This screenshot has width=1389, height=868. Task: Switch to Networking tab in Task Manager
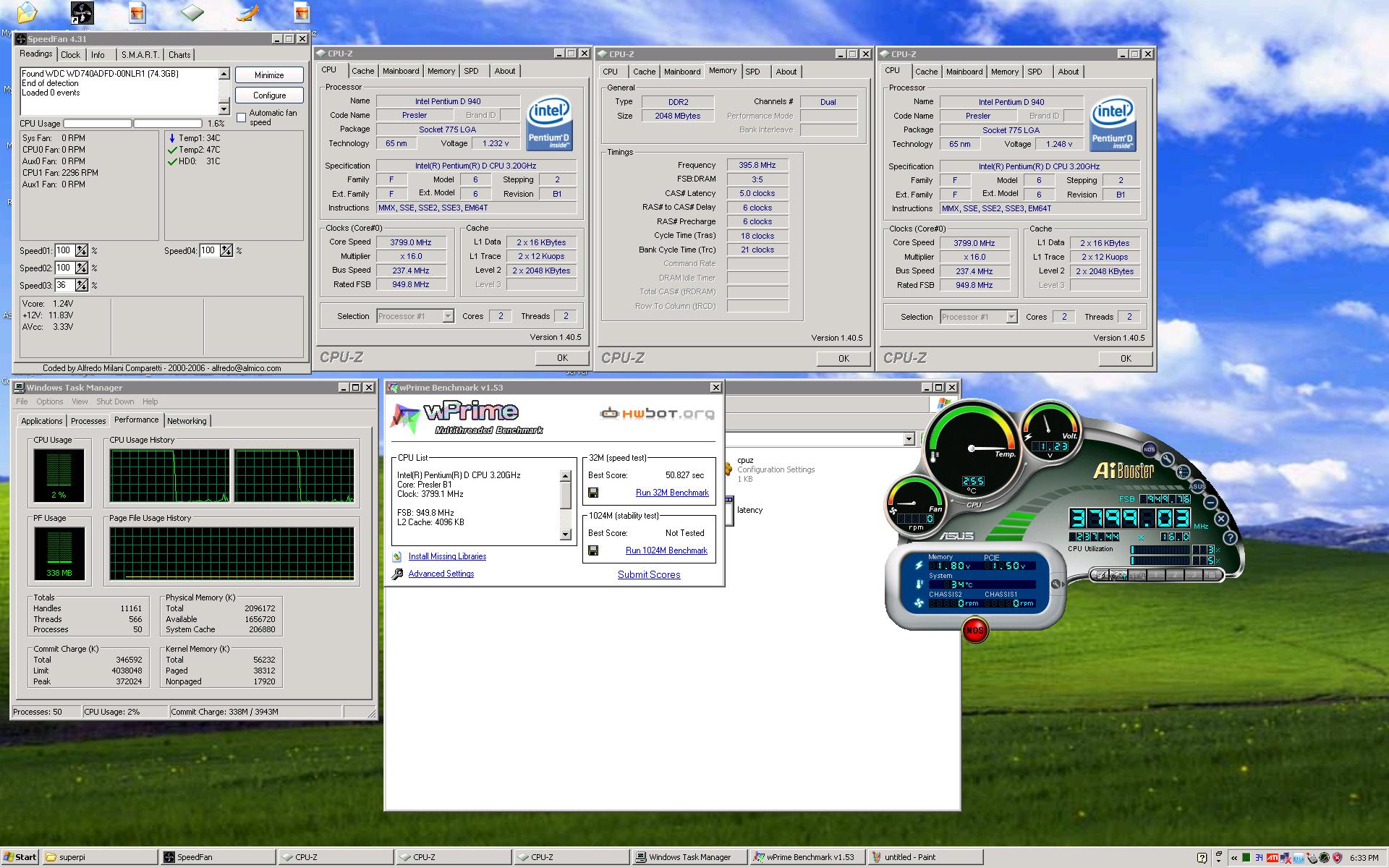point(187,421)
